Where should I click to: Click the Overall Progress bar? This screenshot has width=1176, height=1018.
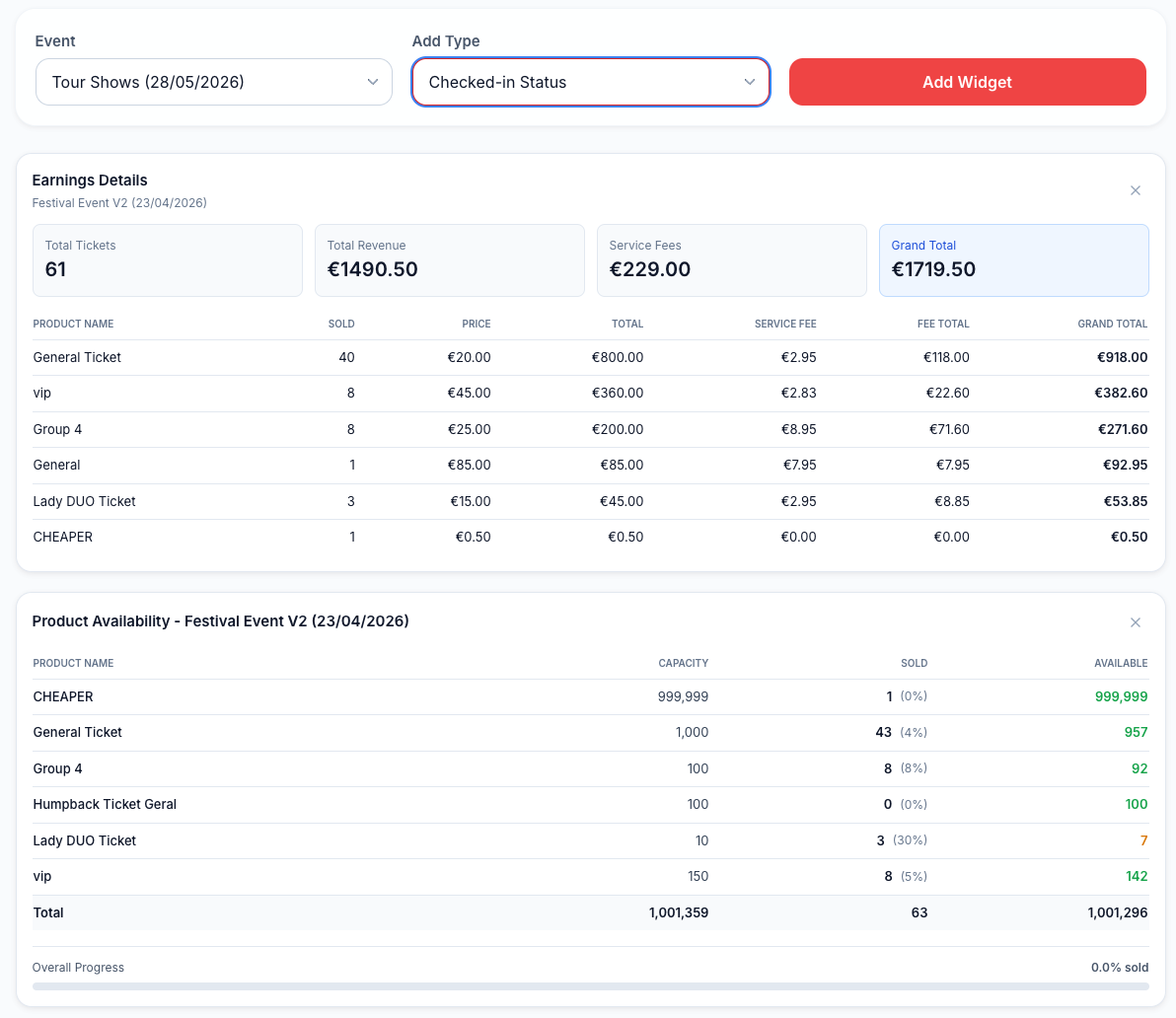590,985
